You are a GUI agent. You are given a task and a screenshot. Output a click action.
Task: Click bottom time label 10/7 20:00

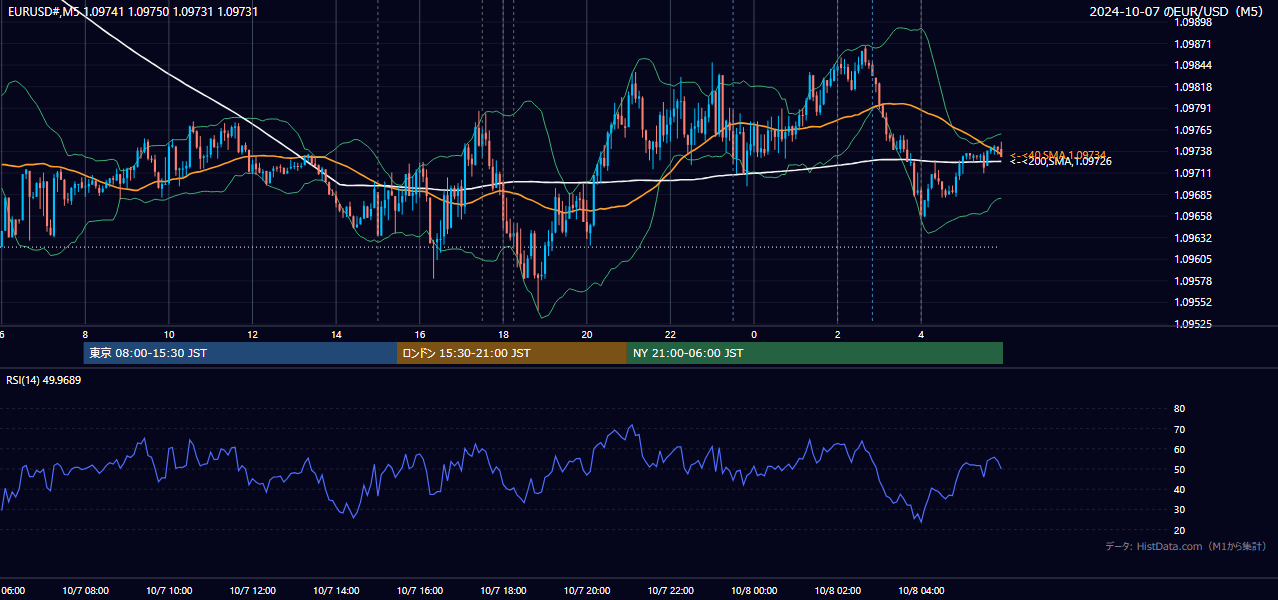pos(586,591)
